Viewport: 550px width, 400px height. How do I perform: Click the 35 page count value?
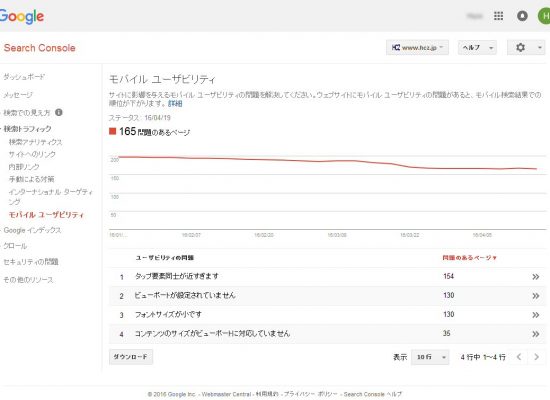pyautogui.click(x=447, y=333)
